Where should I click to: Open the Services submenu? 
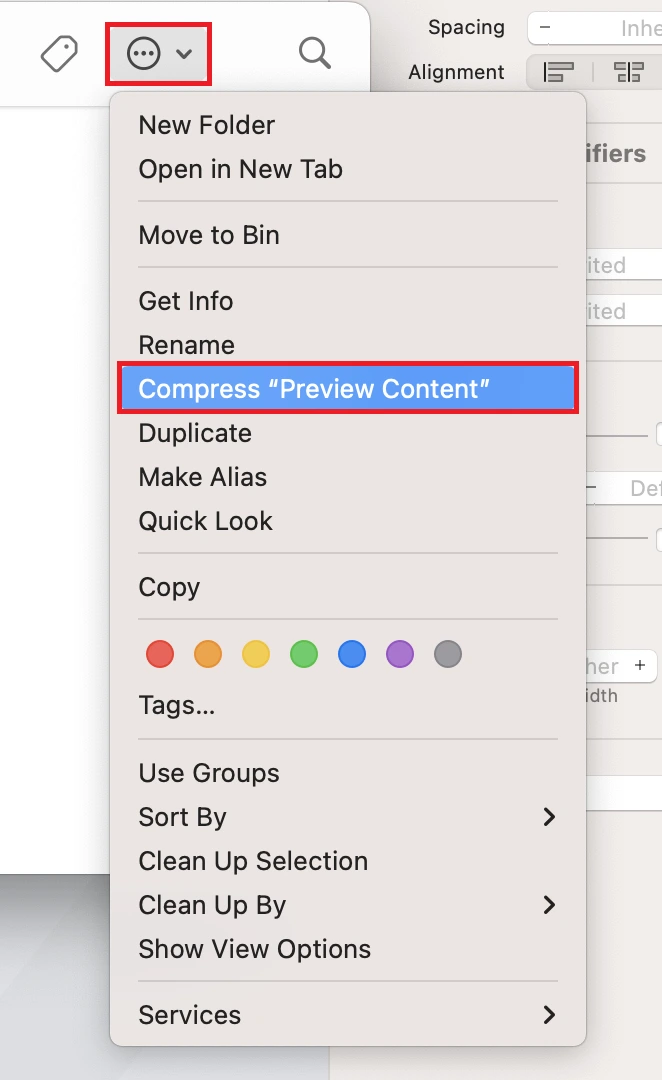(189, 1015)
